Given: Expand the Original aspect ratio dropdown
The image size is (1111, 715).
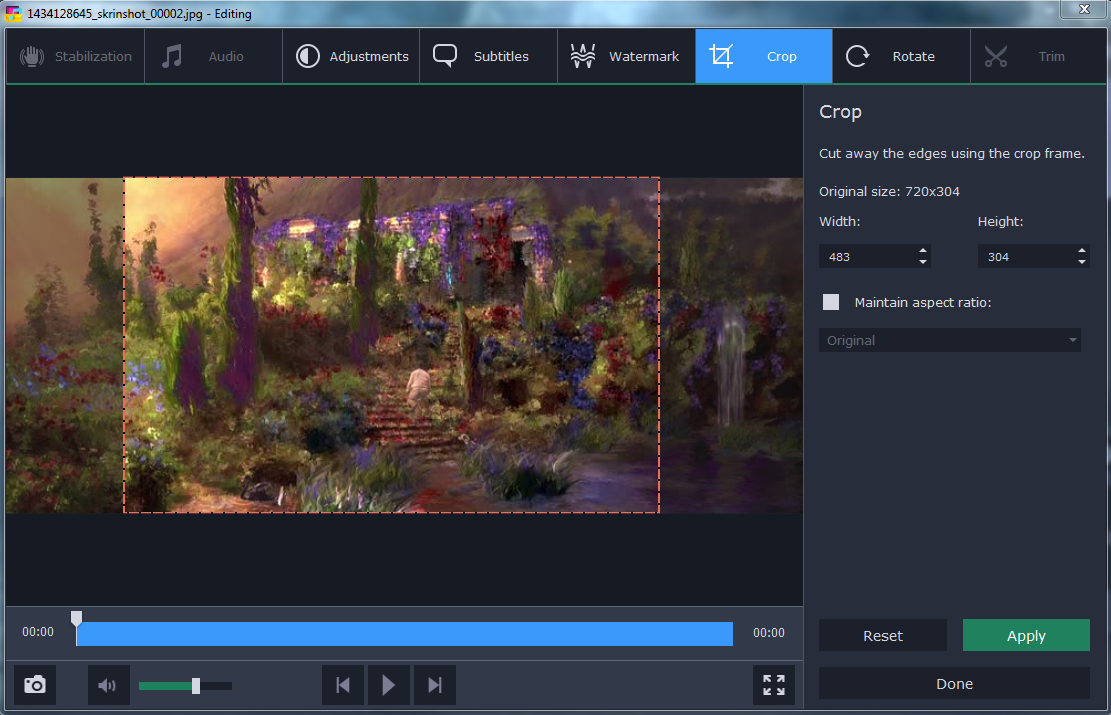Looking at the screenshot, I should click(949, 341).
